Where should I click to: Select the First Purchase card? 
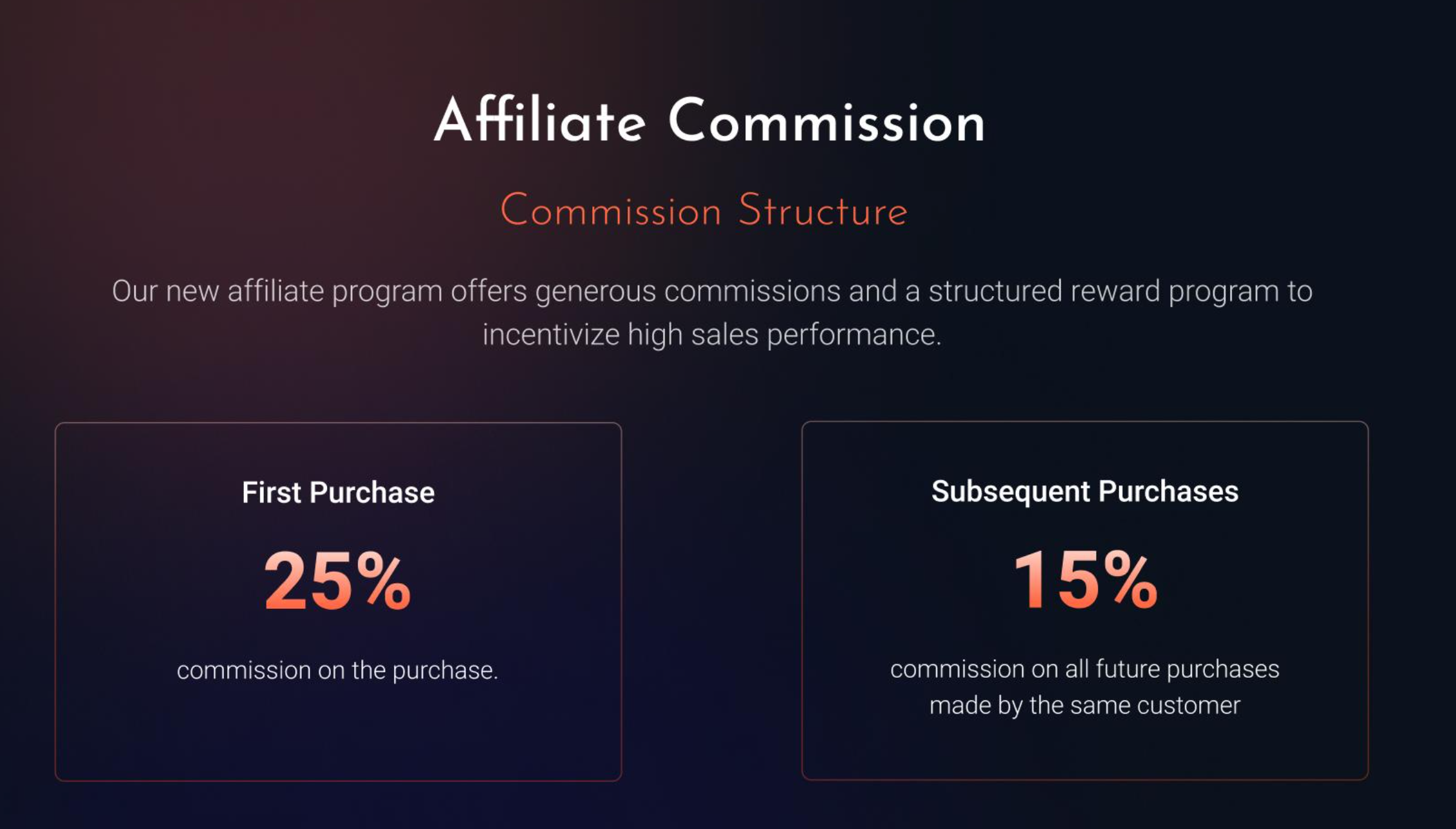pyautogui.click(x=339, y=602)
